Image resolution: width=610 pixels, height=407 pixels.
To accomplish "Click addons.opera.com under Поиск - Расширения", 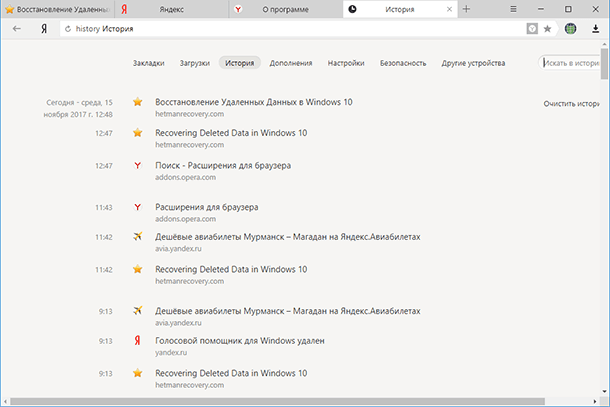I will [186, 177].
